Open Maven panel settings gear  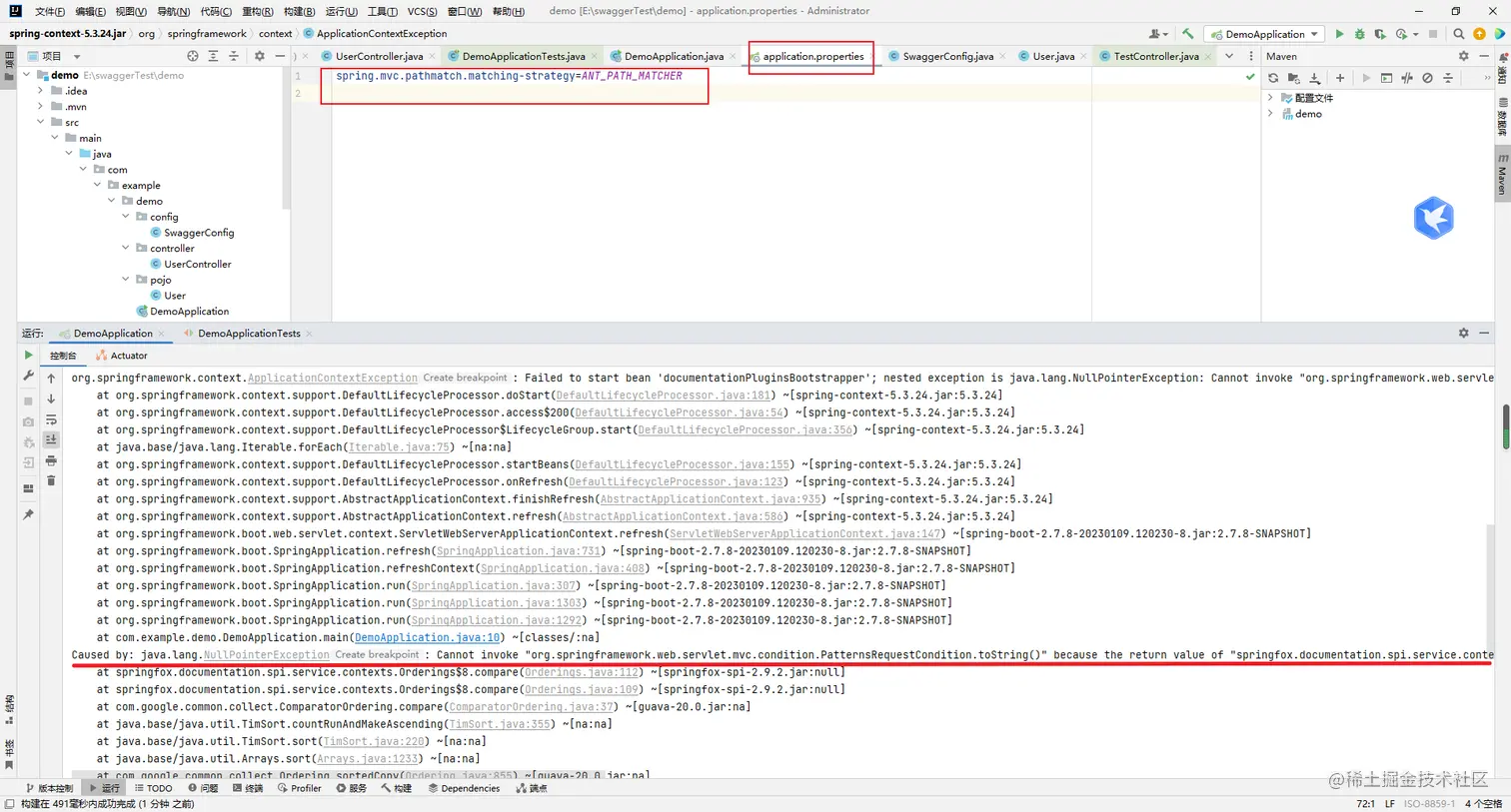coord(1464,56)
